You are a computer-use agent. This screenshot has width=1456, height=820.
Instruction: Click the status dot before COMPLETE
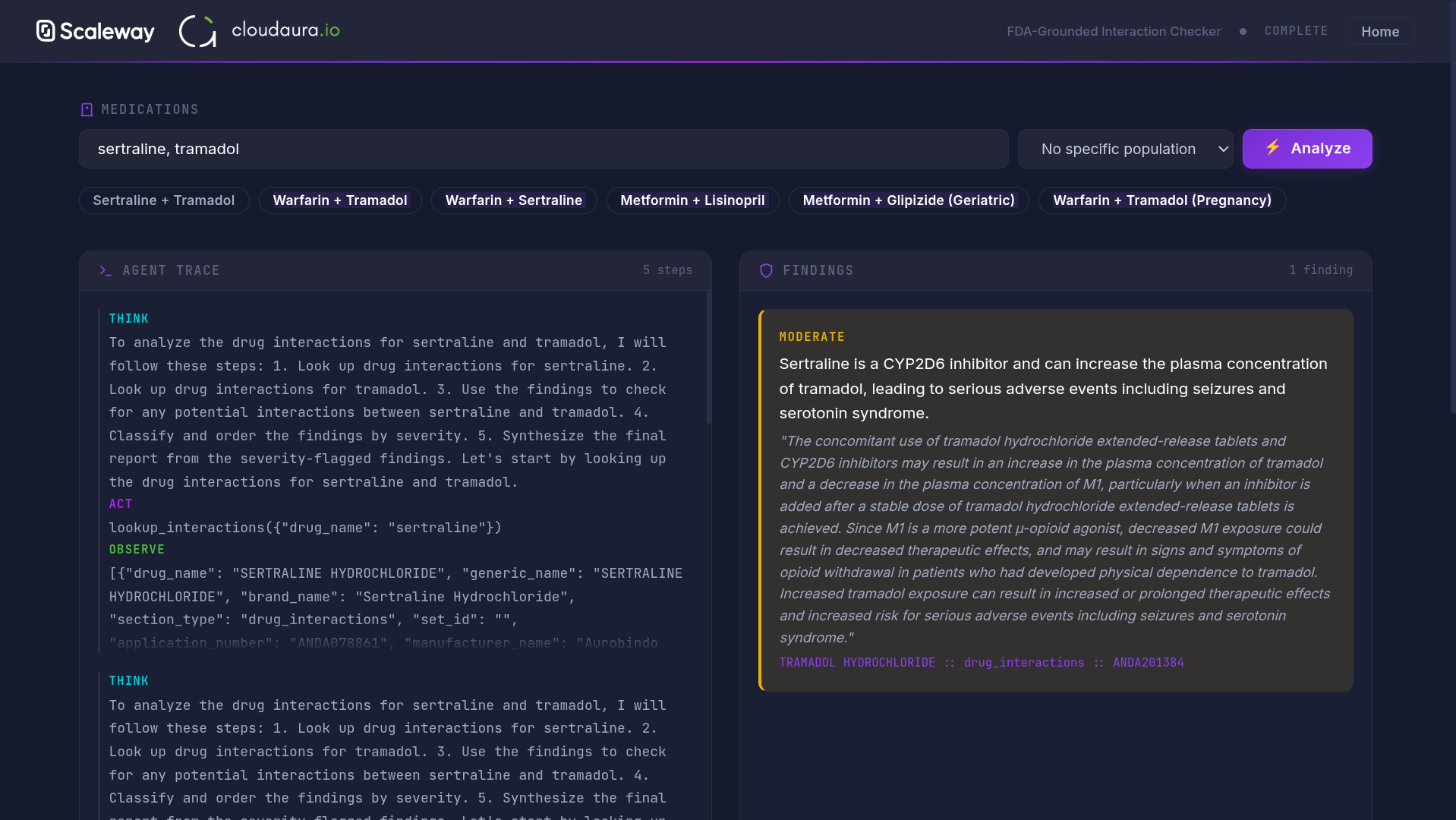coord(1243,32)
